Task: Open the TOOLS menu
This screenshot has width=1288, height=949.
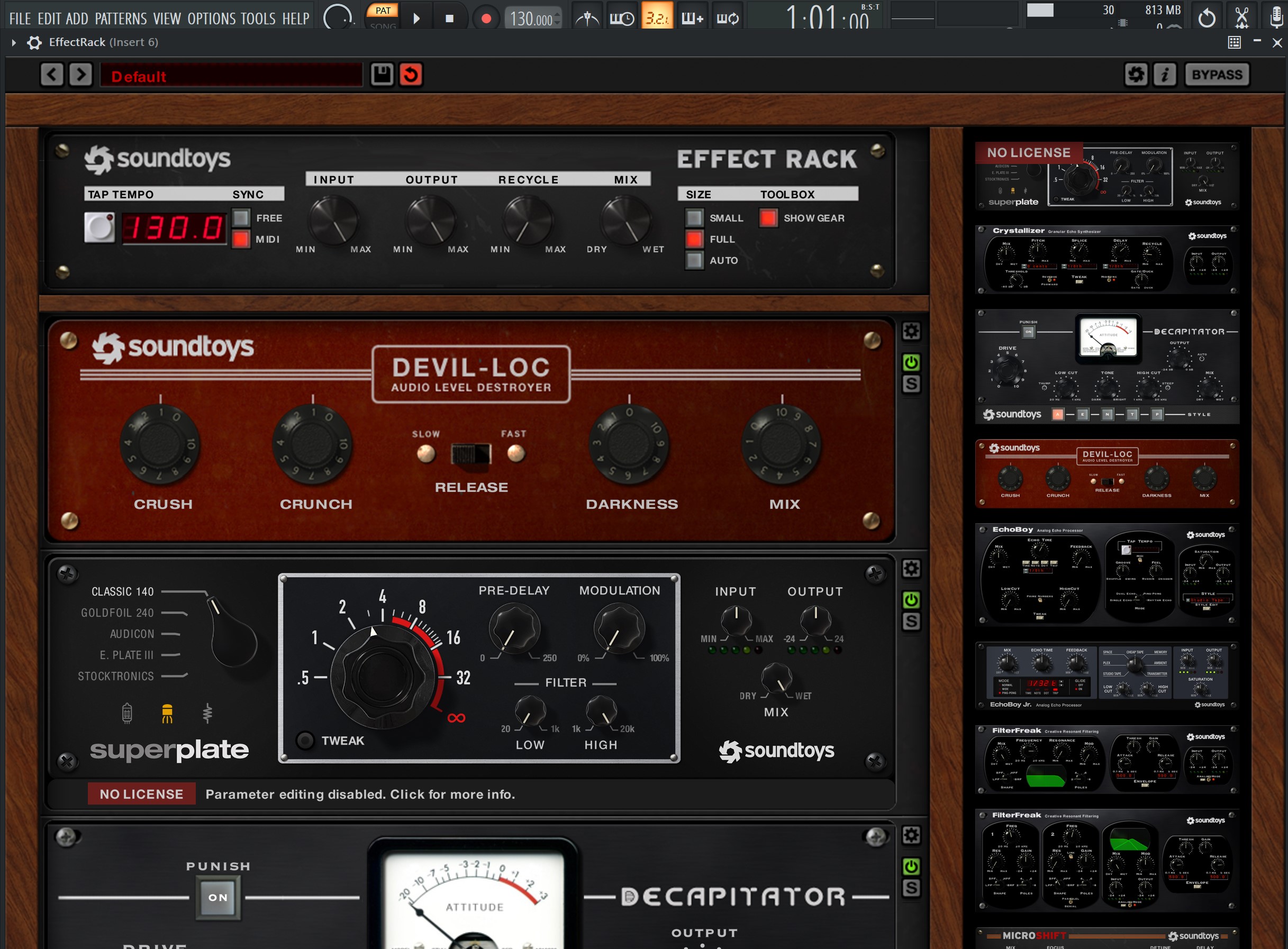Action: point(258,19)
